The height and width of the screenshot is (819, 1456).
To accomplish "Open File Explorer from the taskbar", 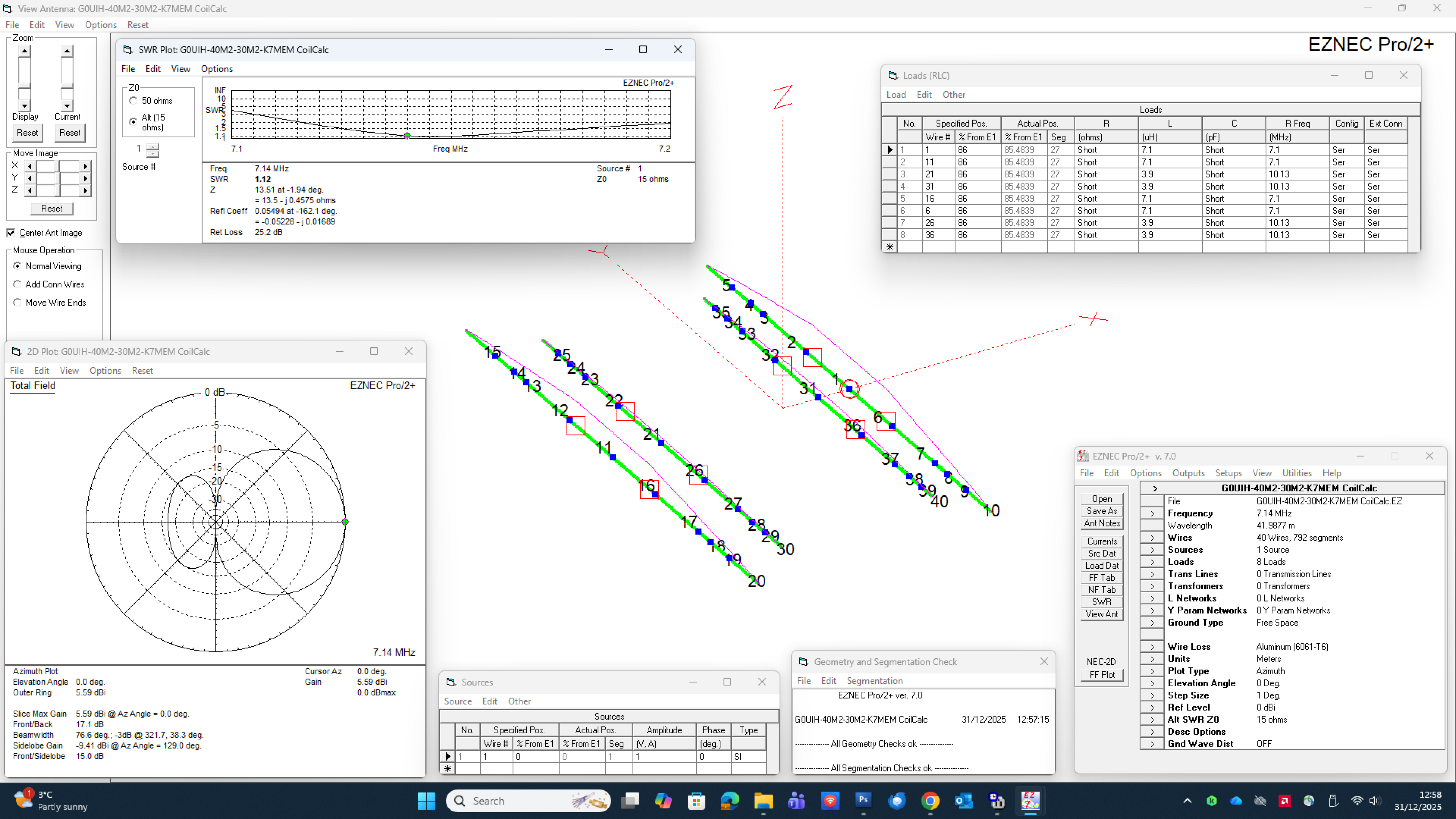I will pyautogui.click(x=763, y=800).
